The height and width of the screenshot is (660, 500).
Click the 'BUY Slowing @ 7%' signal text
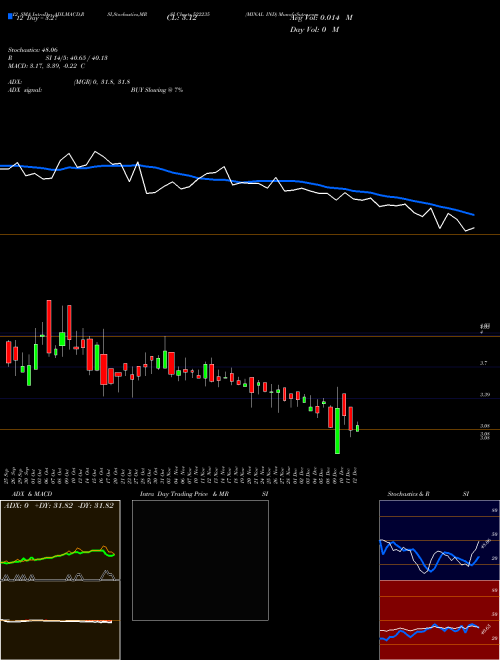coord(157,90)
